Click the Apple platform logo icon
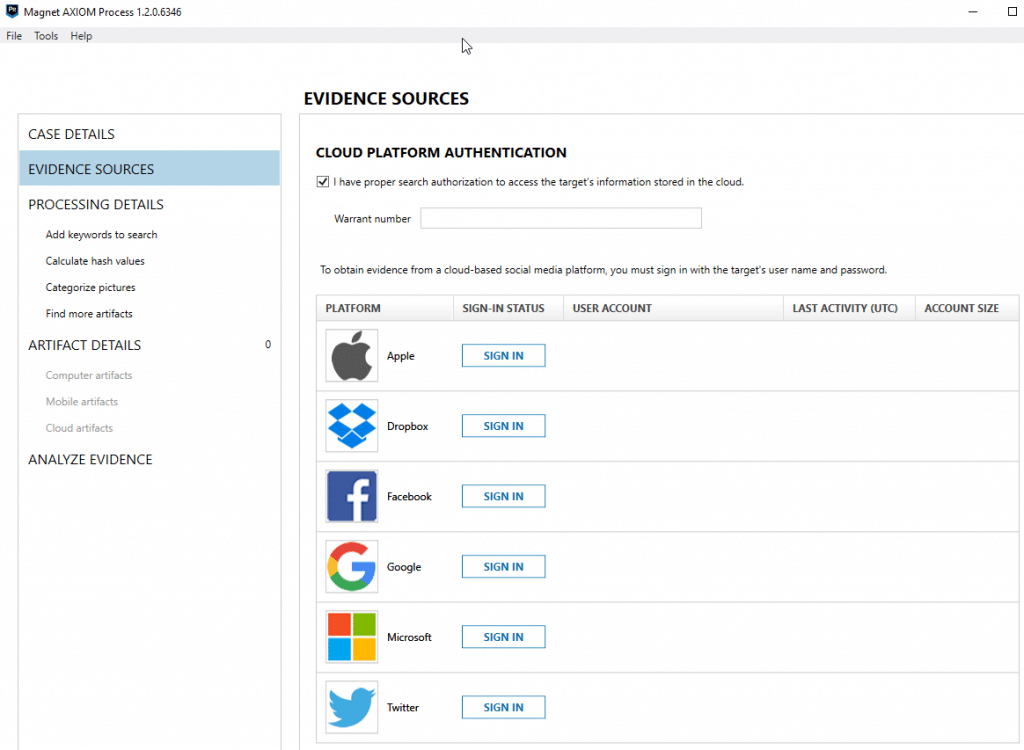1024x750 pixels. (351, 355)
